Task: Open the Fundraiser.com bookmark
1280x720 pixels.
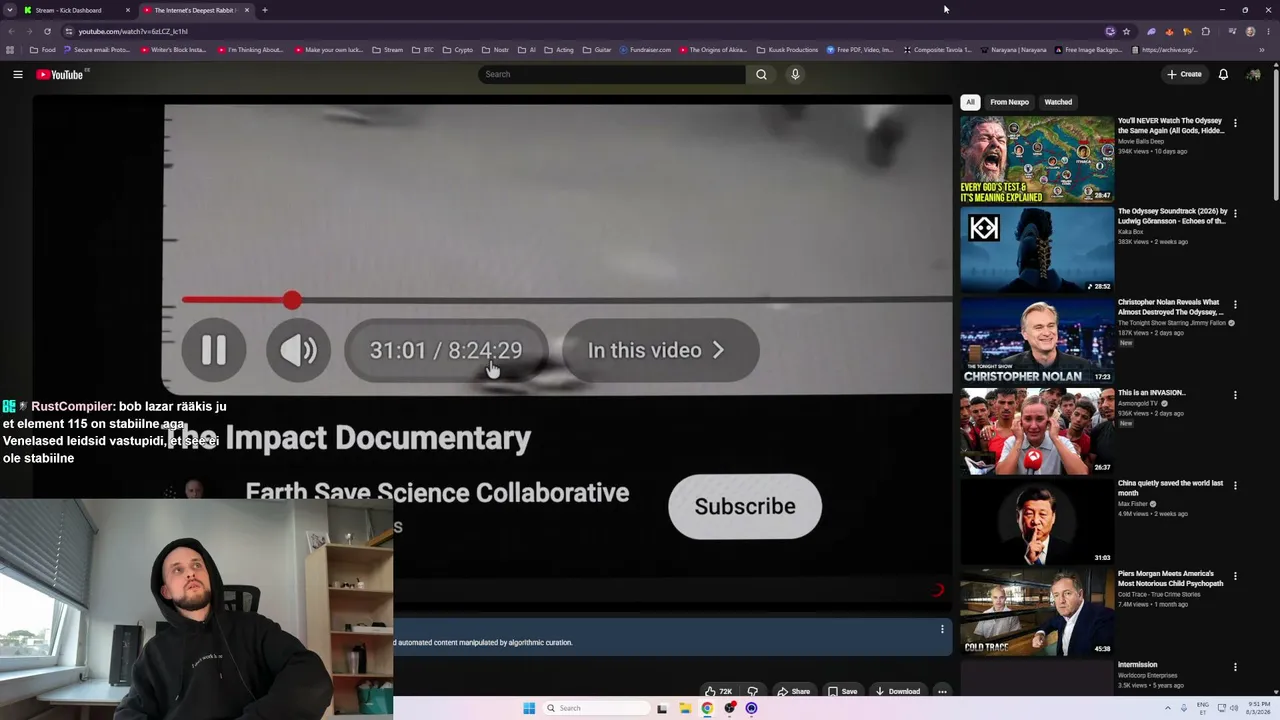Action: 645,50
